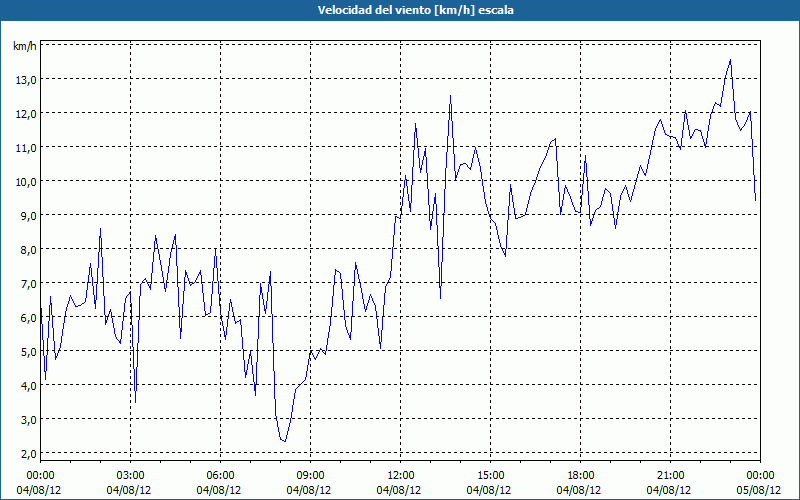Select the 7,0 y-axis value
Viewport: 800px width, 500px height.
(x=29, y=284)
